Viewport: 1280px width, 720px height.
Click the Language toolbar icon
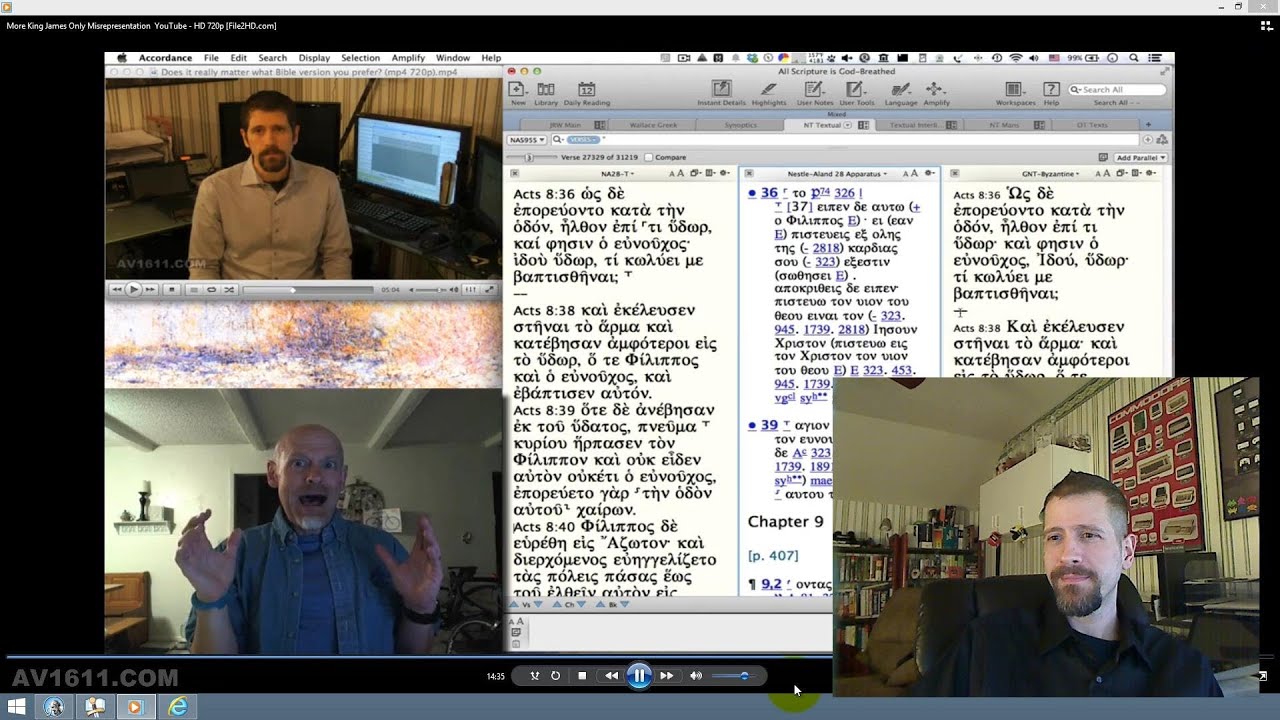tap(901, 89)
